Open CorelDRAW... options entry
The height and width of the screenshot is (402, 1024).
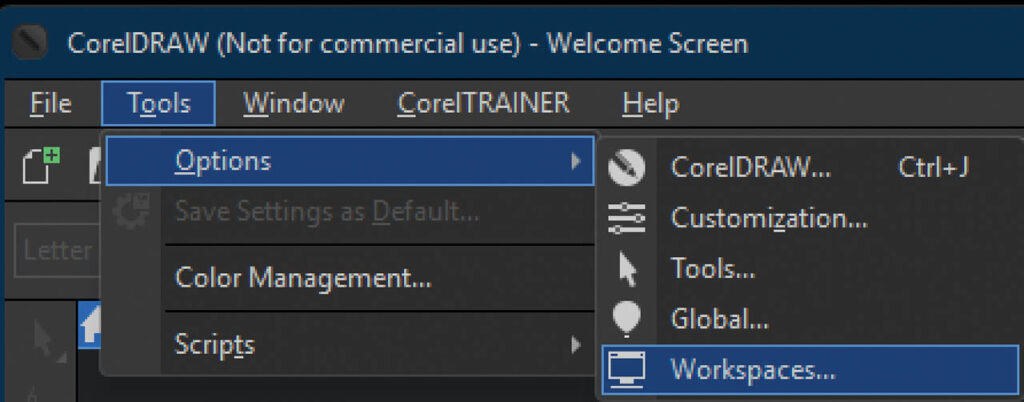click(810, 168)
